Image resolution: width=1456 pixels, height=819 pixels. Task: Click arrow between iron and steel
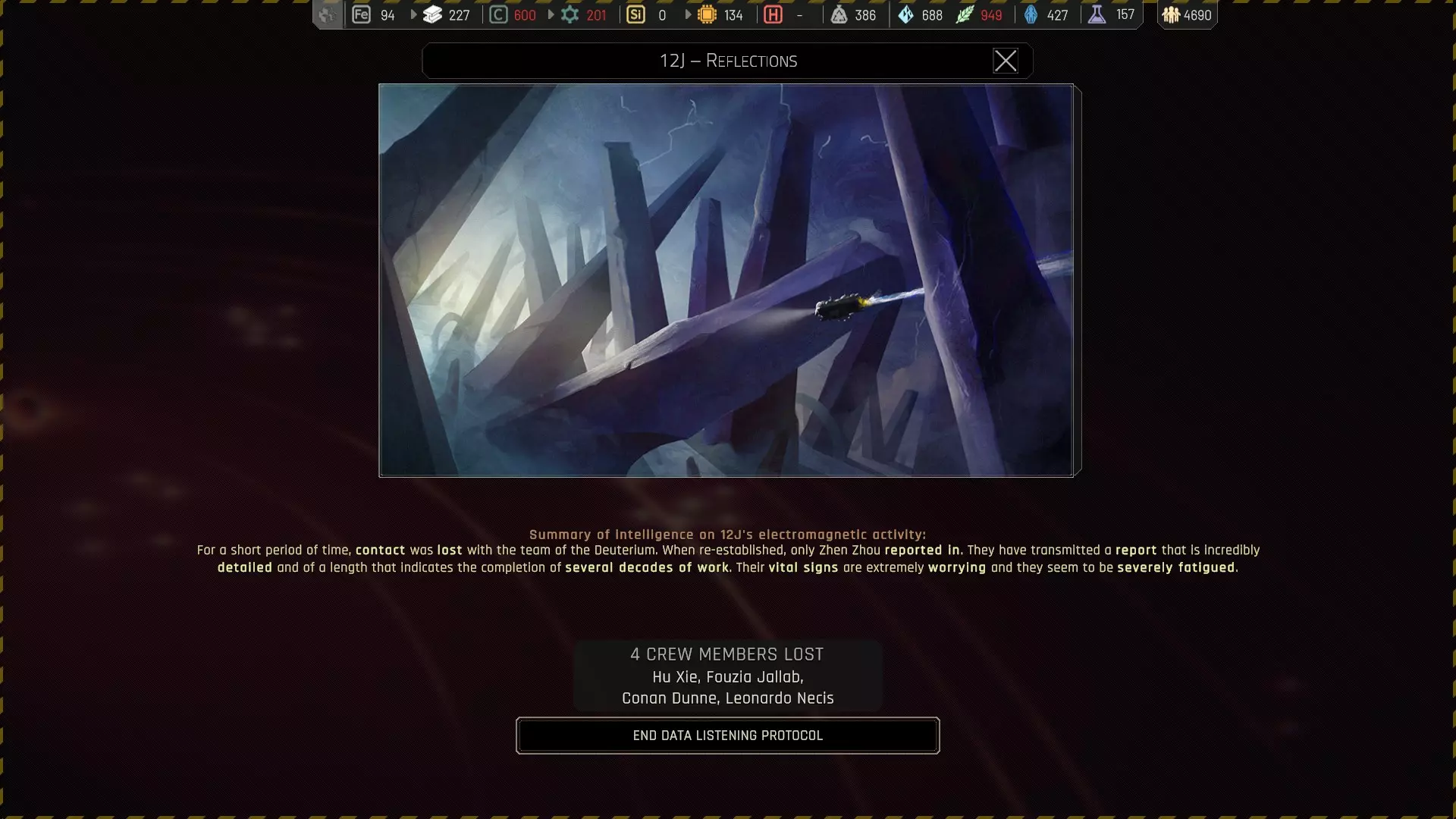pyautogui.click(x=413, y=14)
